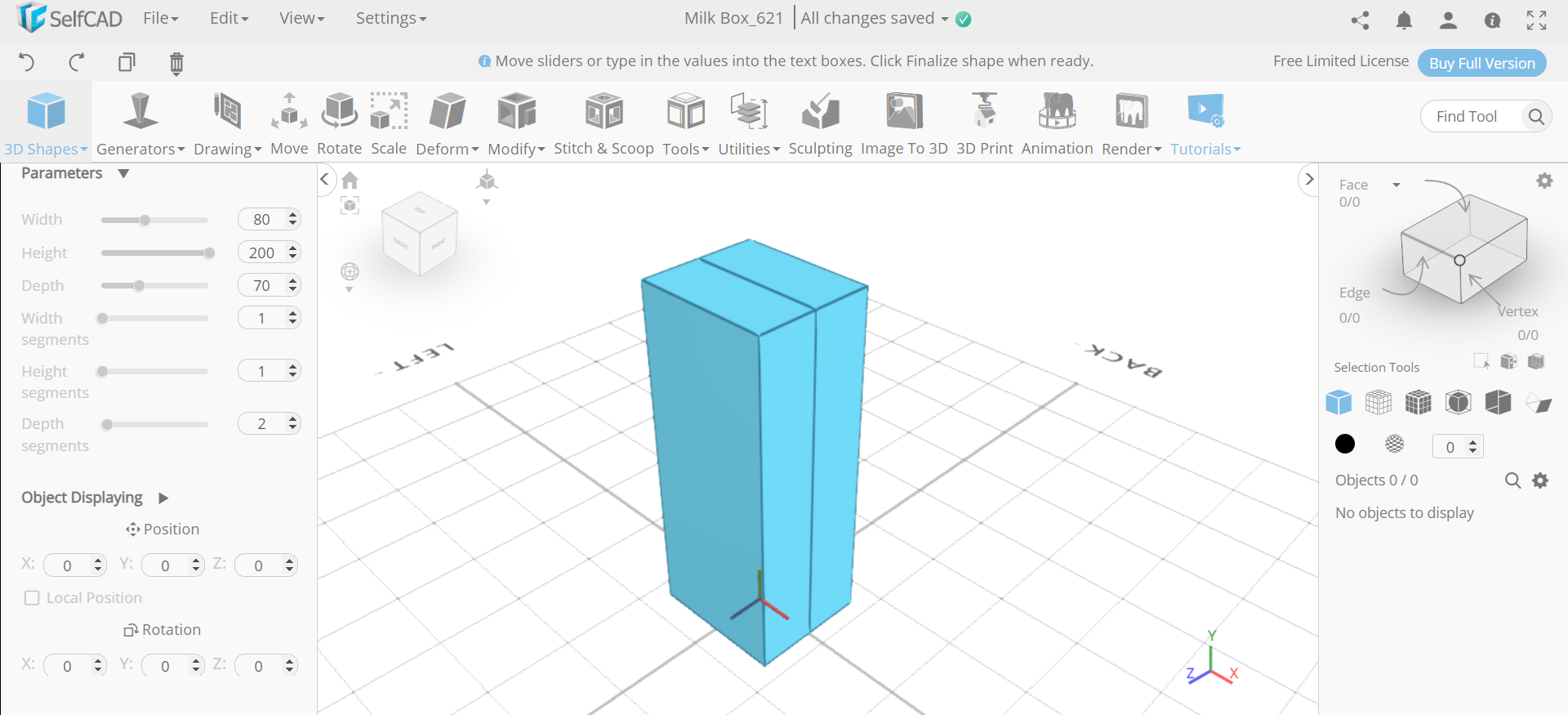The height and width of the screenshot is (715, 1568).
Task: Open the File menu
Action: click(161, 18)
